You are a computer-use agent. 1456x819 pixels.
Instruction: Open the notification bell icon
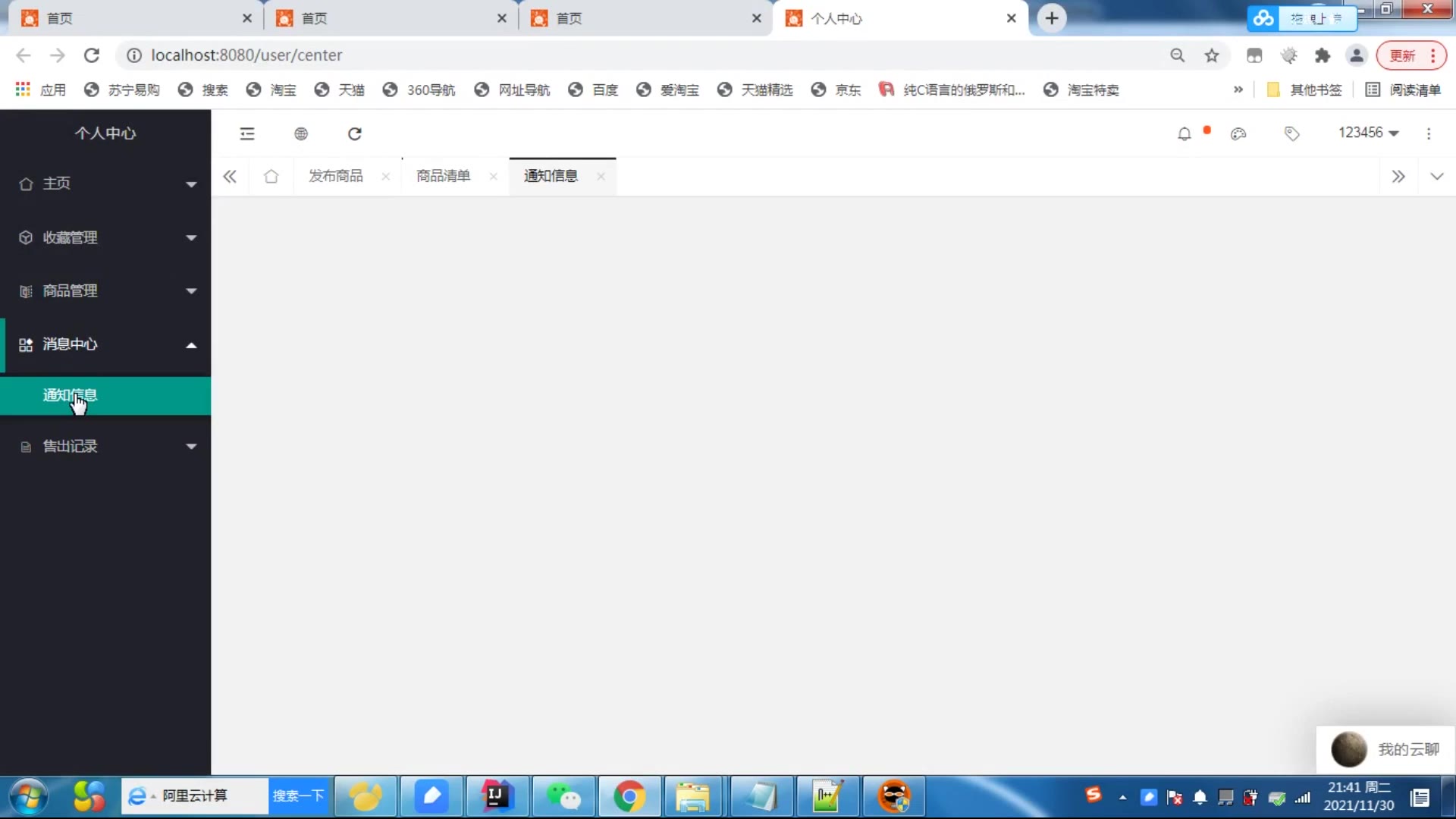[x=1185, y=134]
